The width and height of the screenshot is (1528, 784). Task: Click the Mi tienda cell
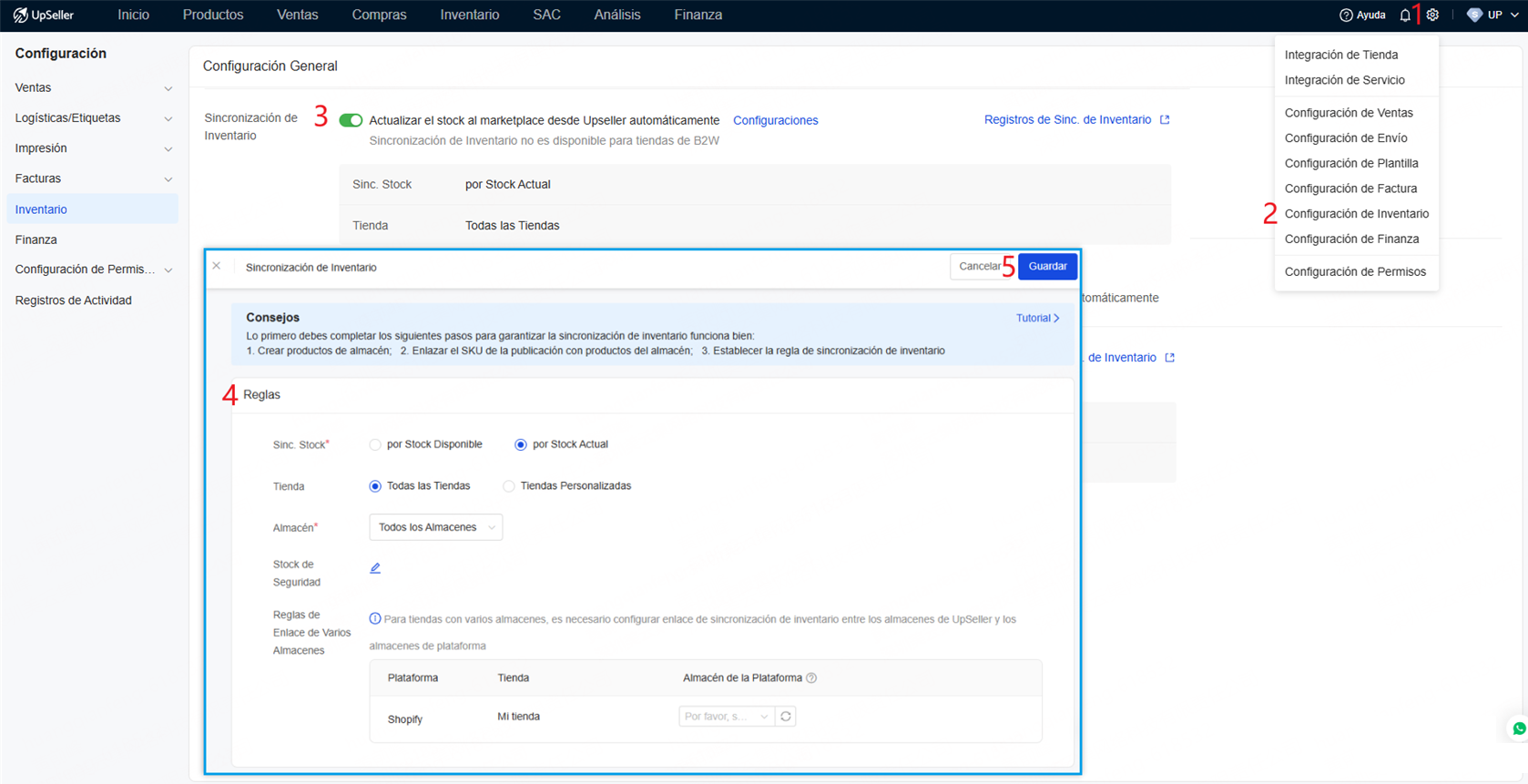[x=518, y=717]
